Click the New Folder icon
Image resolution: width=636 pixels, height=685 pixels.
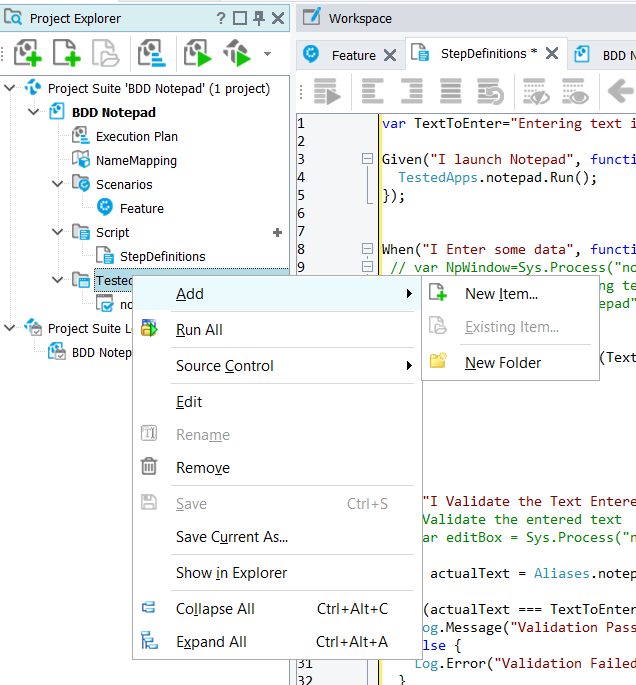point(438,360)
